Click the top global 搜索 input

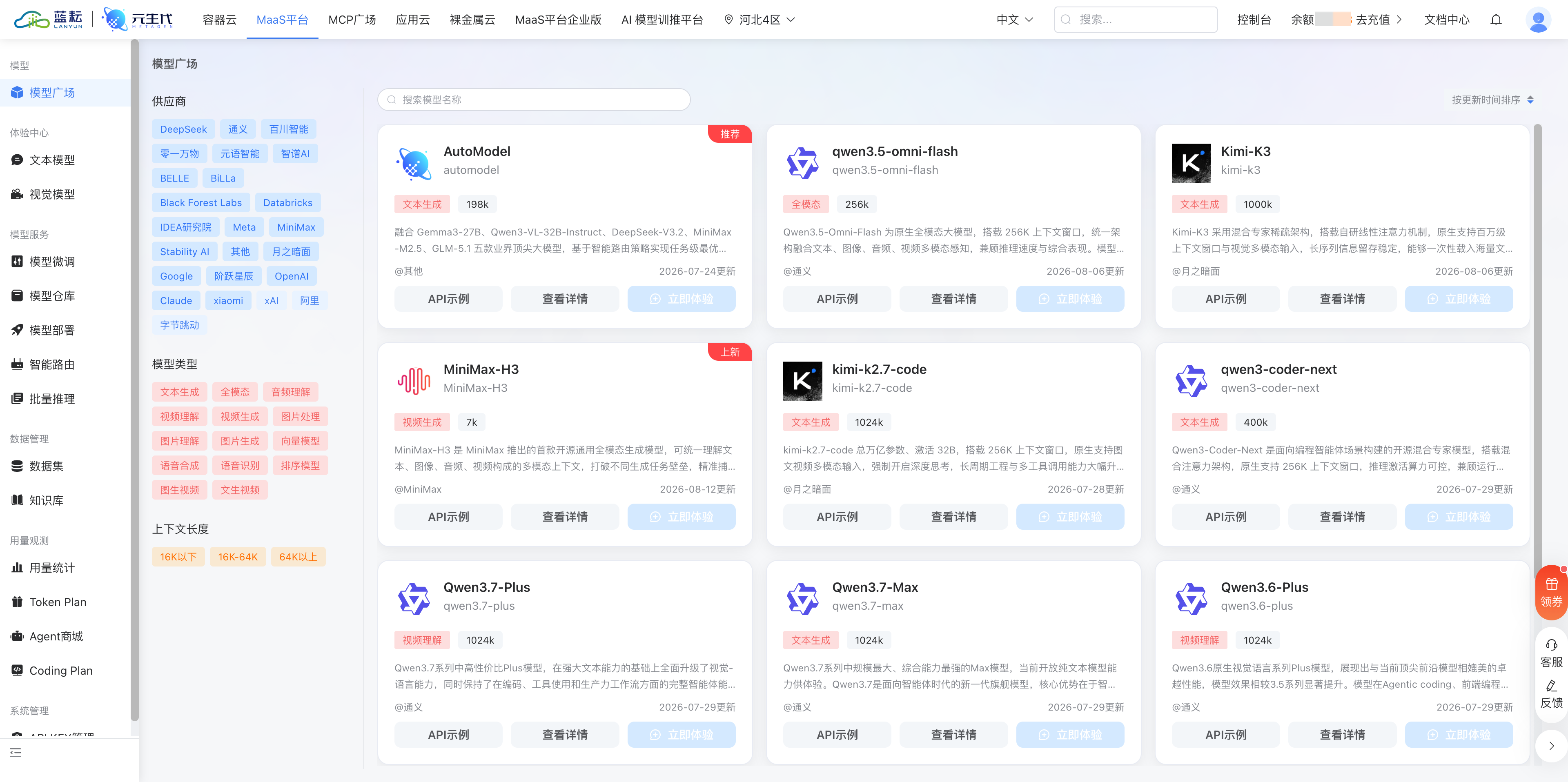1136,20
